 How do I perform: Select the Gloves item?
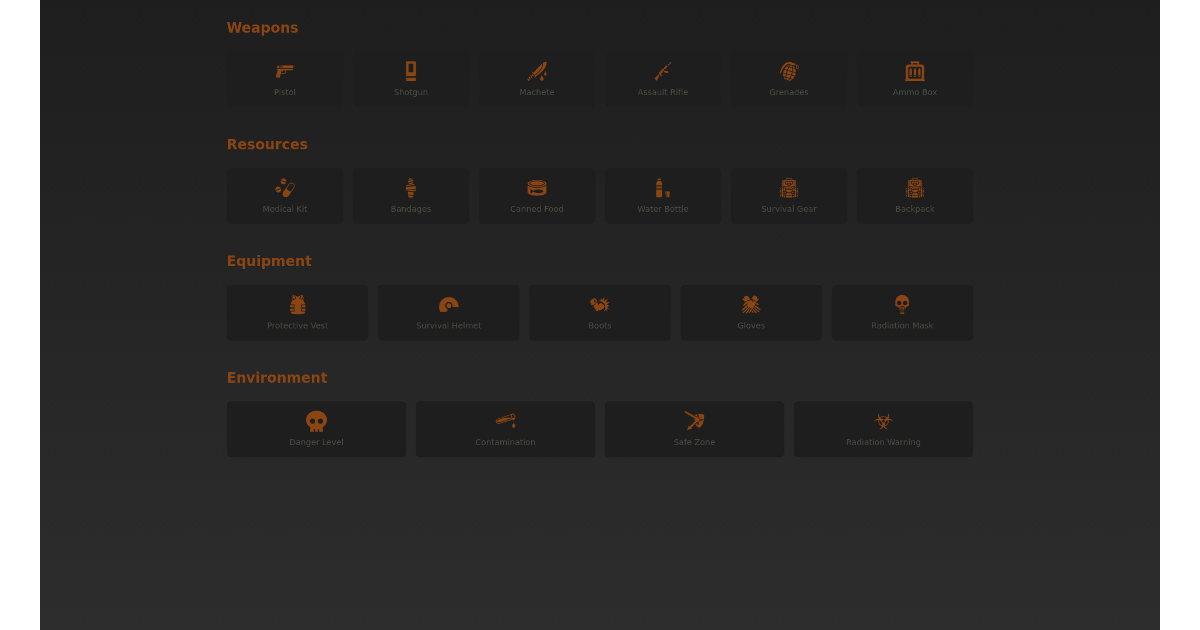click(750, 312)
